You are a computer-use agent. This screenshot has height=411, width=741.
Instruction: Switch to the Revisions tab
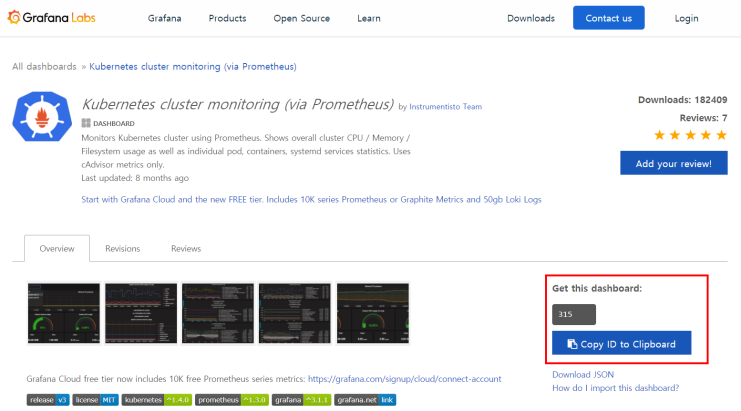pyautogui.click(x=122, y=248)
